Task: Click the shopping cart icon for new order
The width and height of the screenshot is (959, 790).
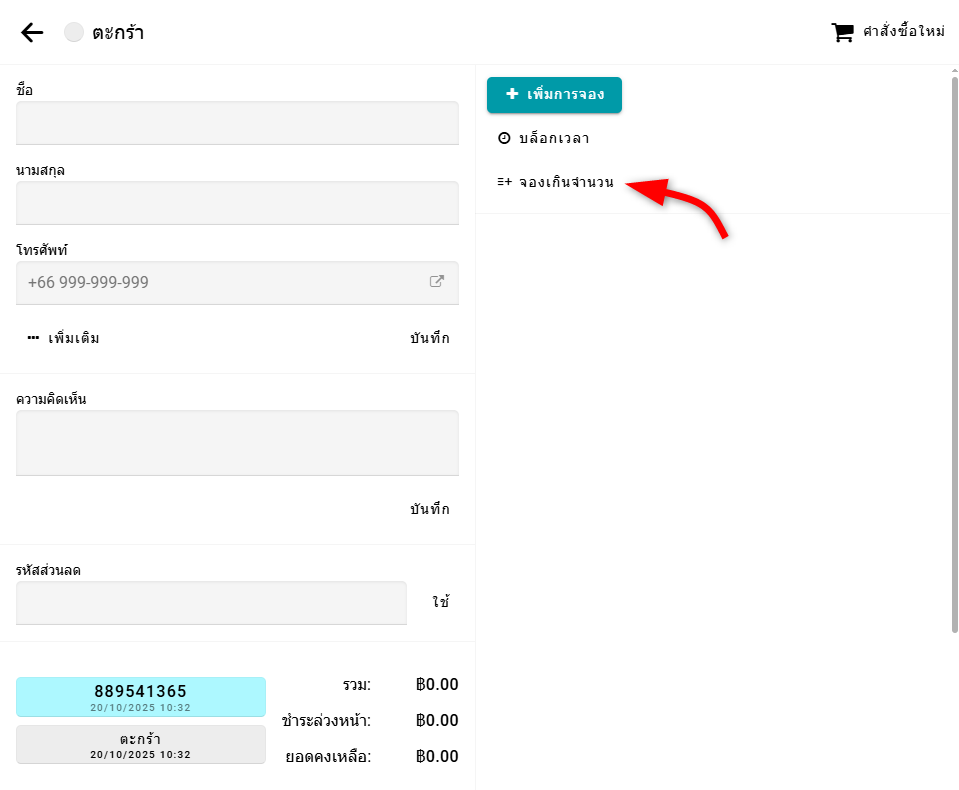Action: coord(843,32)
